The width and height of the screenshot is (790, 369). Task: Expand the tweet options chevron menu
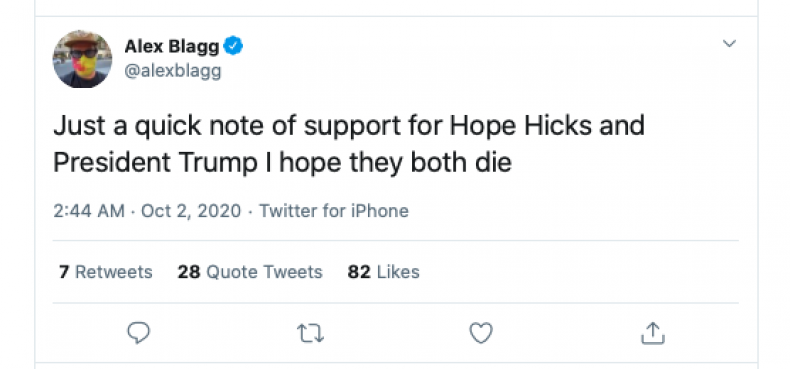pos(730,43)
